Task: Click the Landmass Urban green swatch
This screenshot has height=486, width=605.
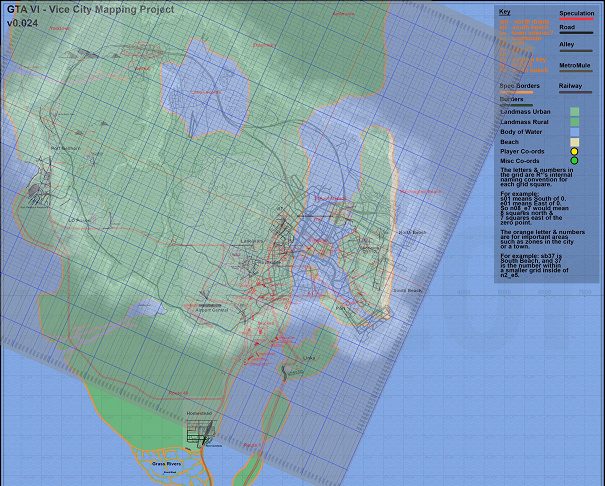Action: (x=575, y=113)
